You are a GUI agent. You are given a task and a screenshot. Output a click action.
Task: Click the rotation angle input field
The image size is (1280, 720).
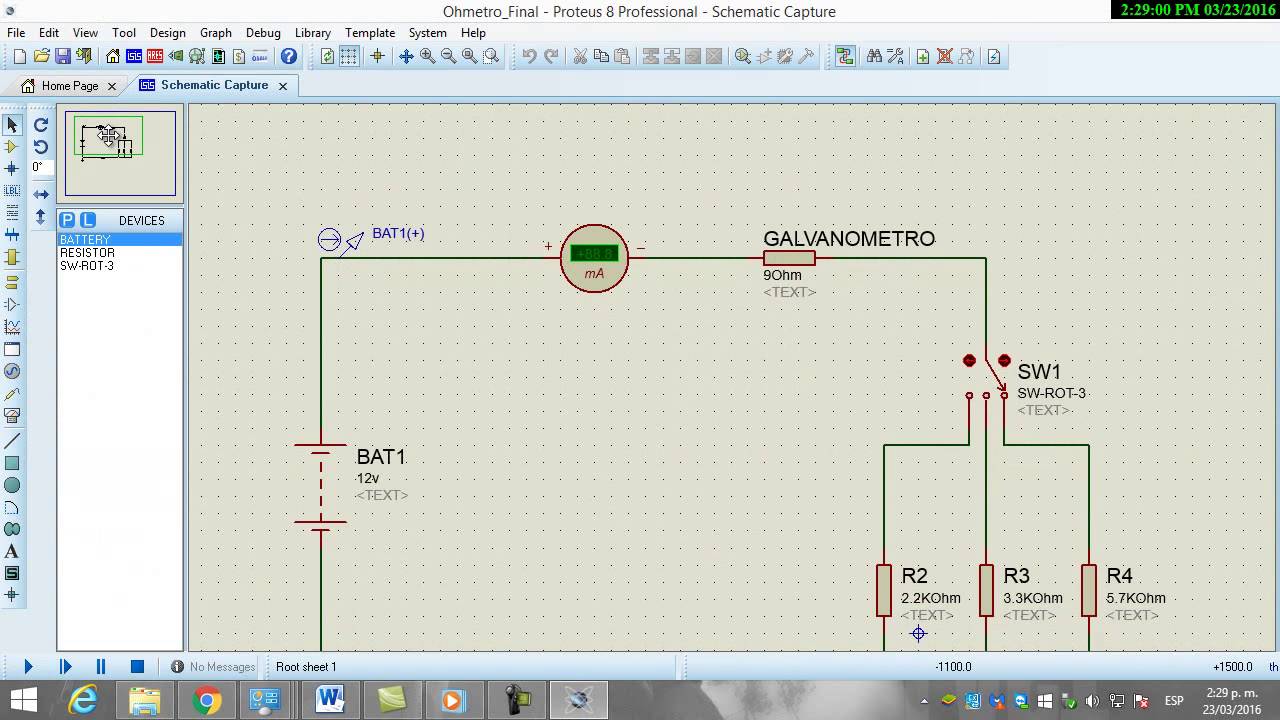pos(41,168)
